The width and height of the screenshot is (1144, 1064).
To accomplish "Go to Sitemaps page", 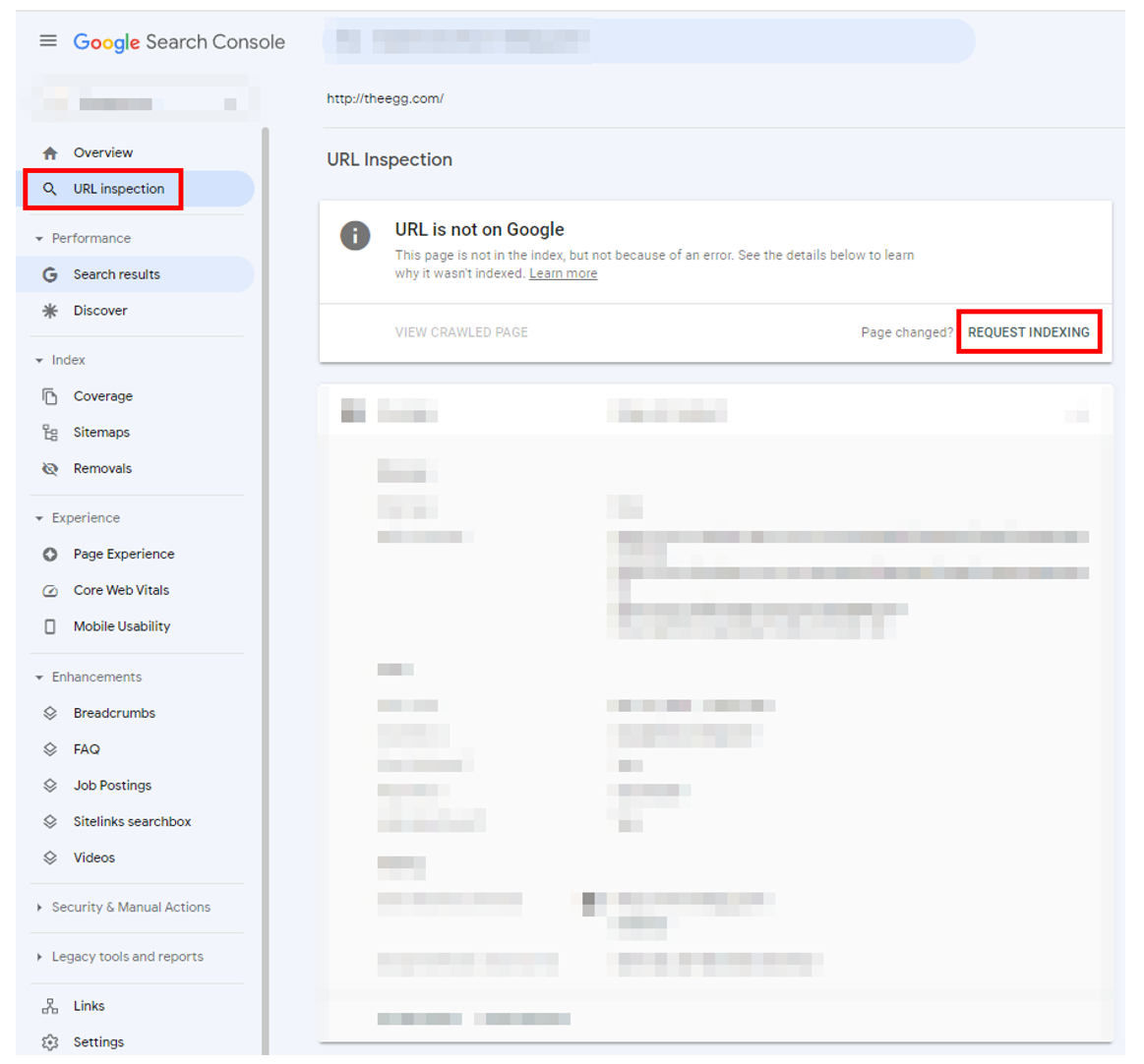I will tap(135, 433).
